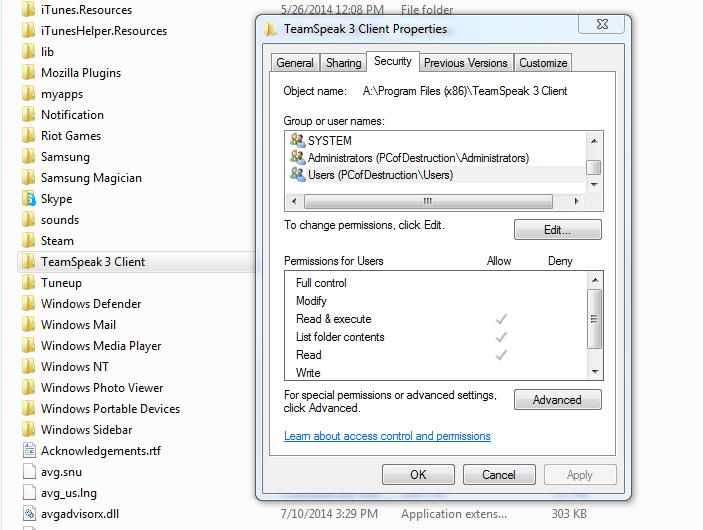The height and width of the screenshot is (530, 703).
Task: Click the Samsung Magician folder icon
Action: [x=29, y=178]
